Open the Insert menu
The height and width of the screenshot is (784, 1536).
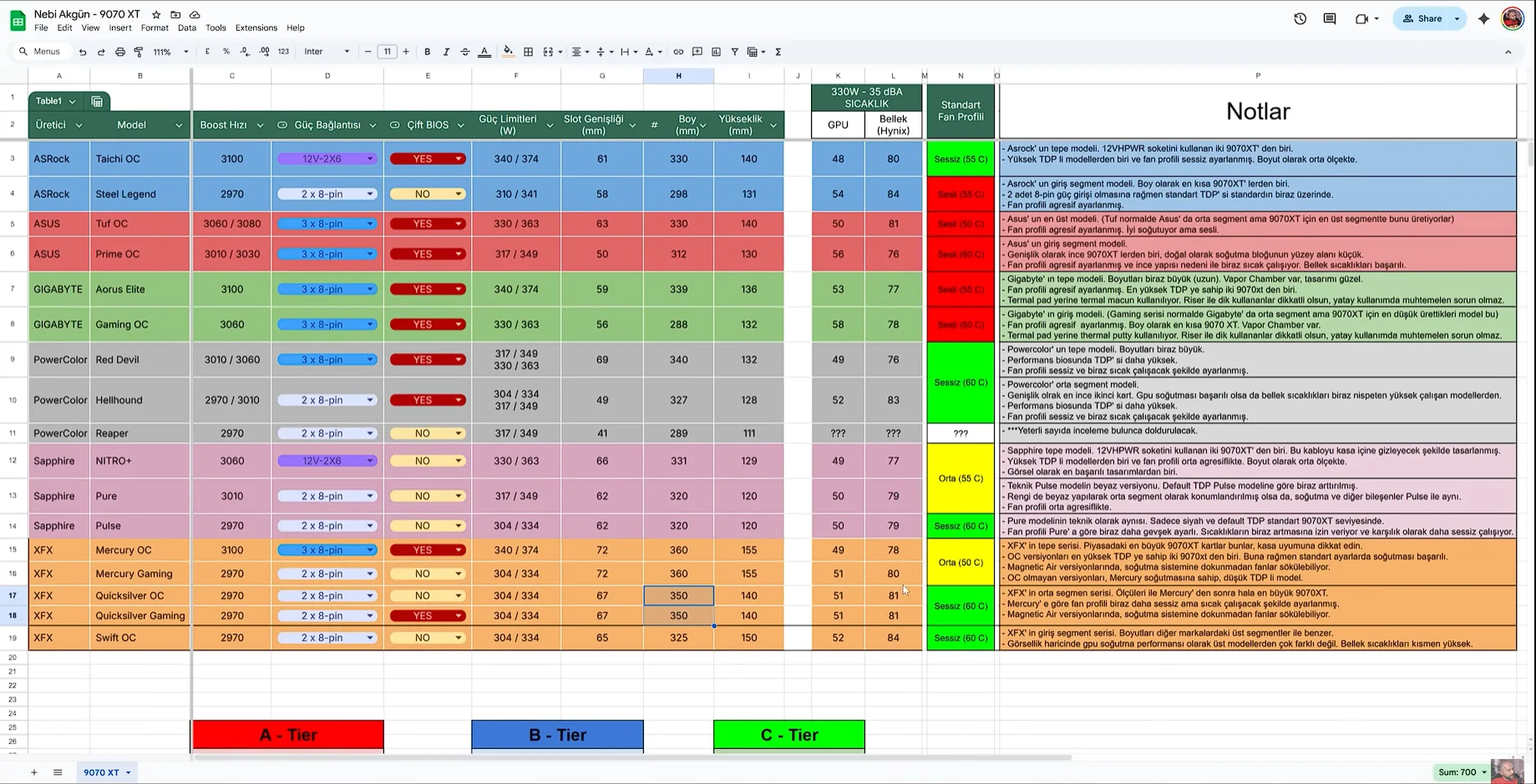120,28
